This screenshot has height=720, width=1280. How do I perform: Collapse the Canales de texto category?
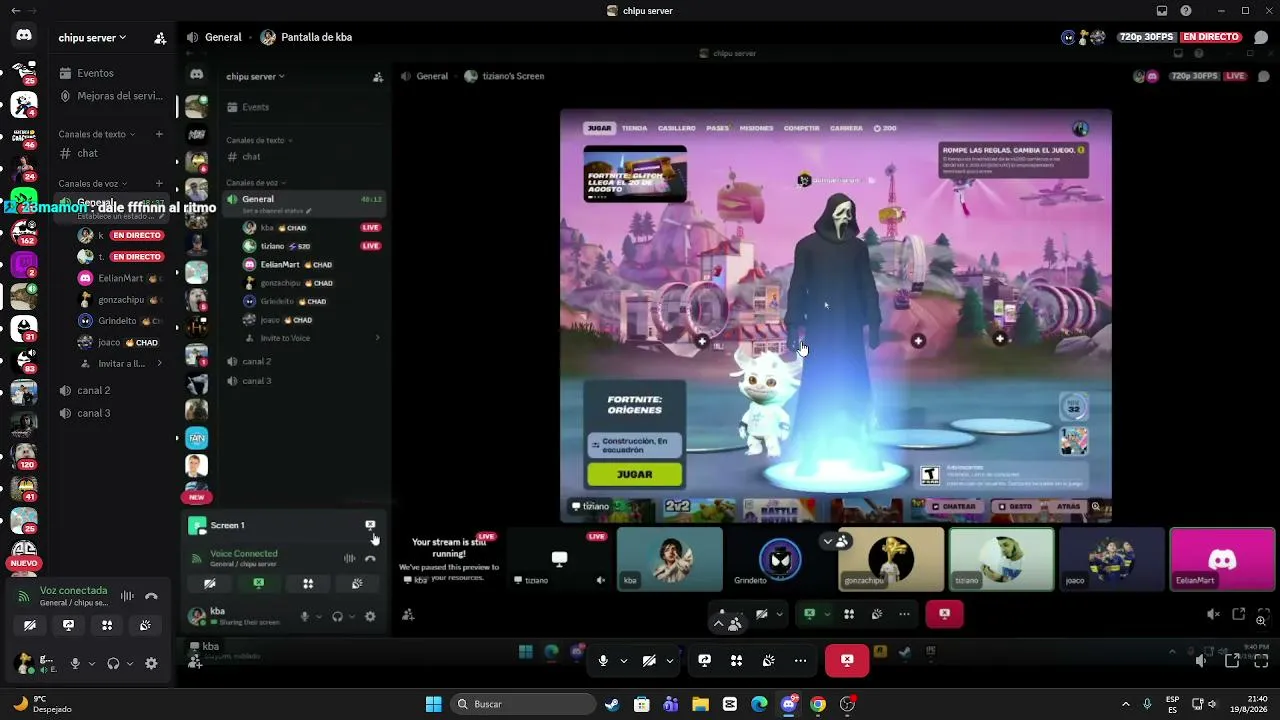coord(96,134)
